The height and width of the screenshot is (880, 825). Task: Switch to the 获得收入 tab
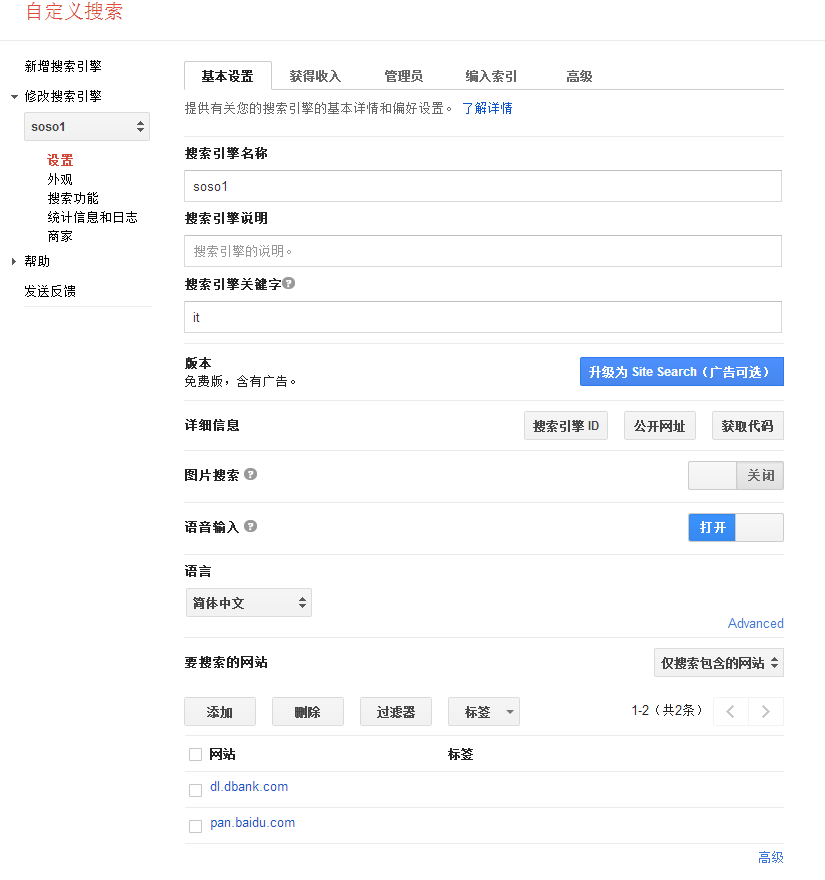pos(317,75)
